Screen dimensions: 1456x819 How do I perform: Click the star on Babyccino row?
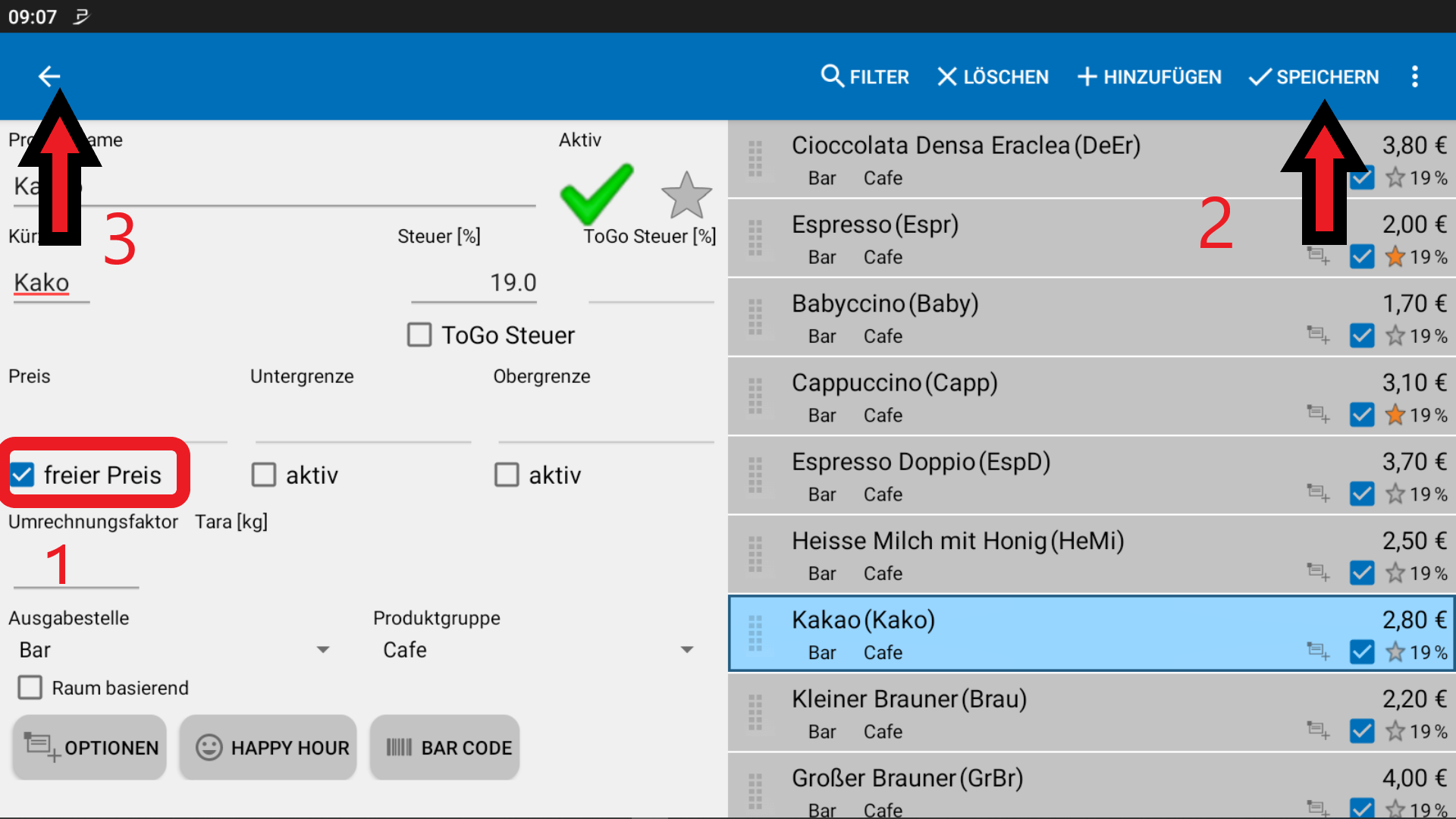(x=1395, y=335)
